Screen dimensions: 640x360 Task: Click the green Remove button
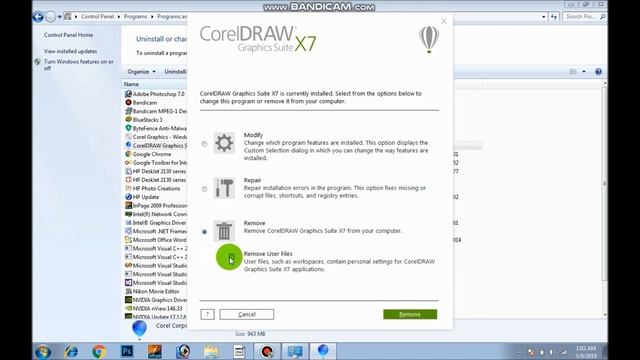(410, 314)
